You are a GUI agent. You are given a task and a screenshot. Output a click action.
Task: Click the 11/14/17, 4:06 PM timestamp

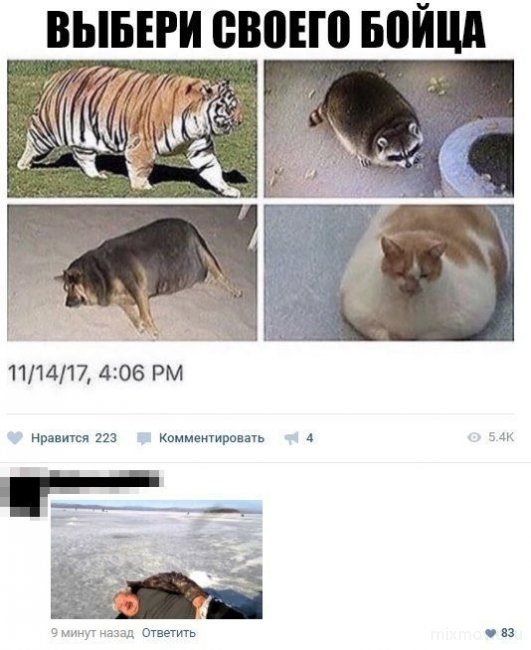[96, 373]
